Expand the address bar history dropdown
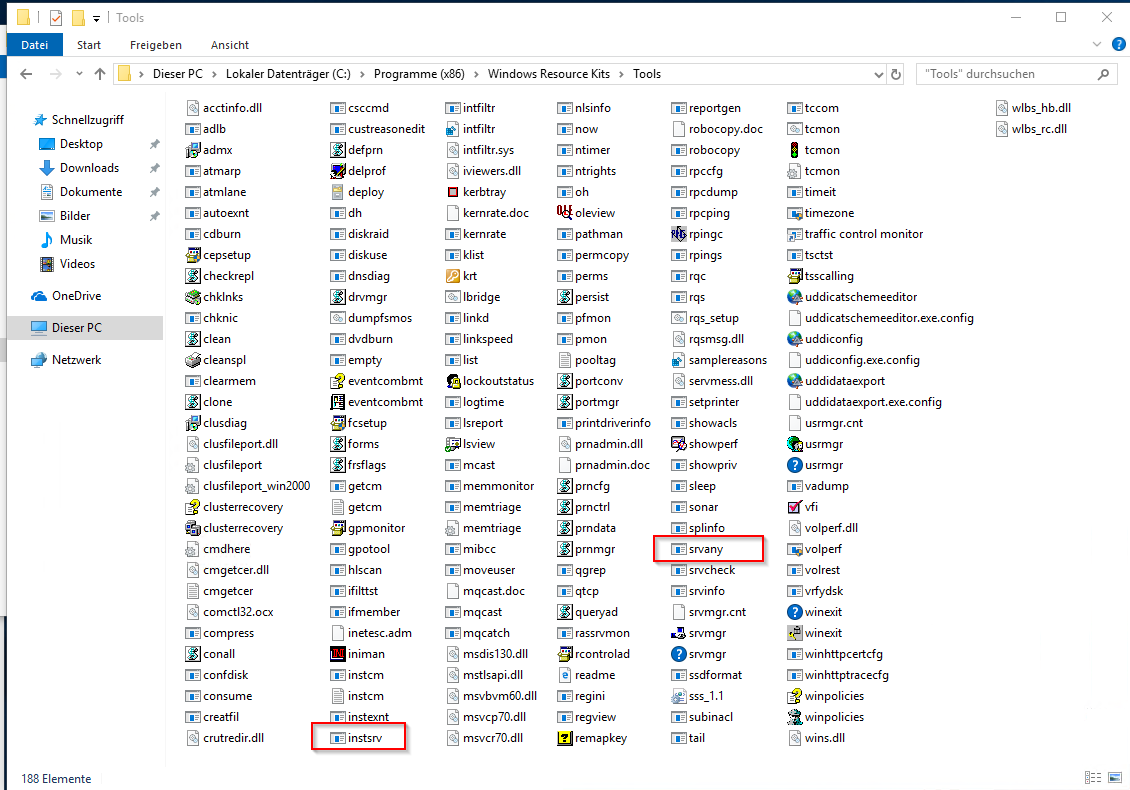1130x790 pixels. (x=878, y=74)
